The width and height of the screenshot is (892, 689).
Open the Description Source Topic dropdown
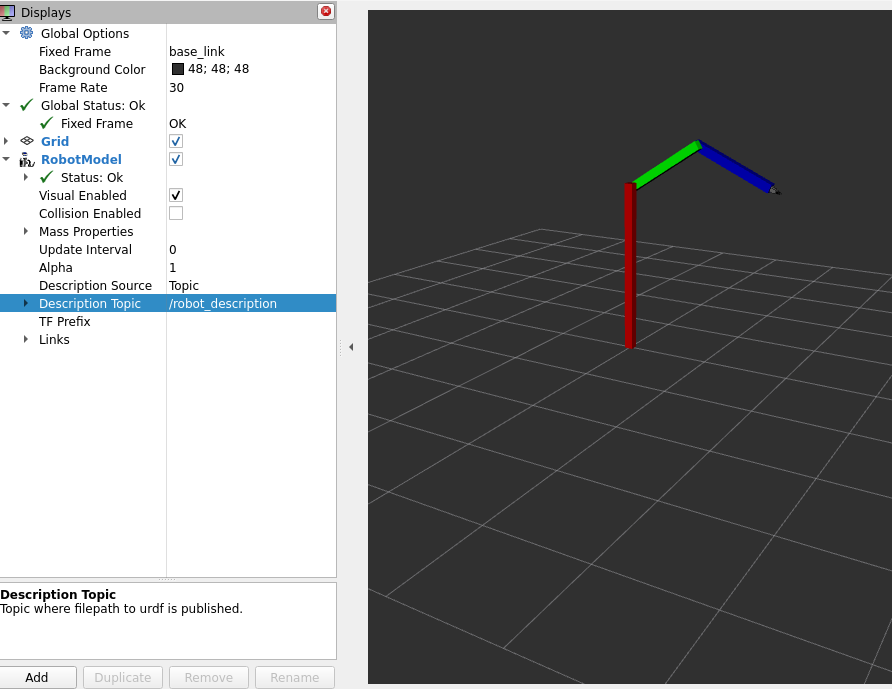[184, 286]
